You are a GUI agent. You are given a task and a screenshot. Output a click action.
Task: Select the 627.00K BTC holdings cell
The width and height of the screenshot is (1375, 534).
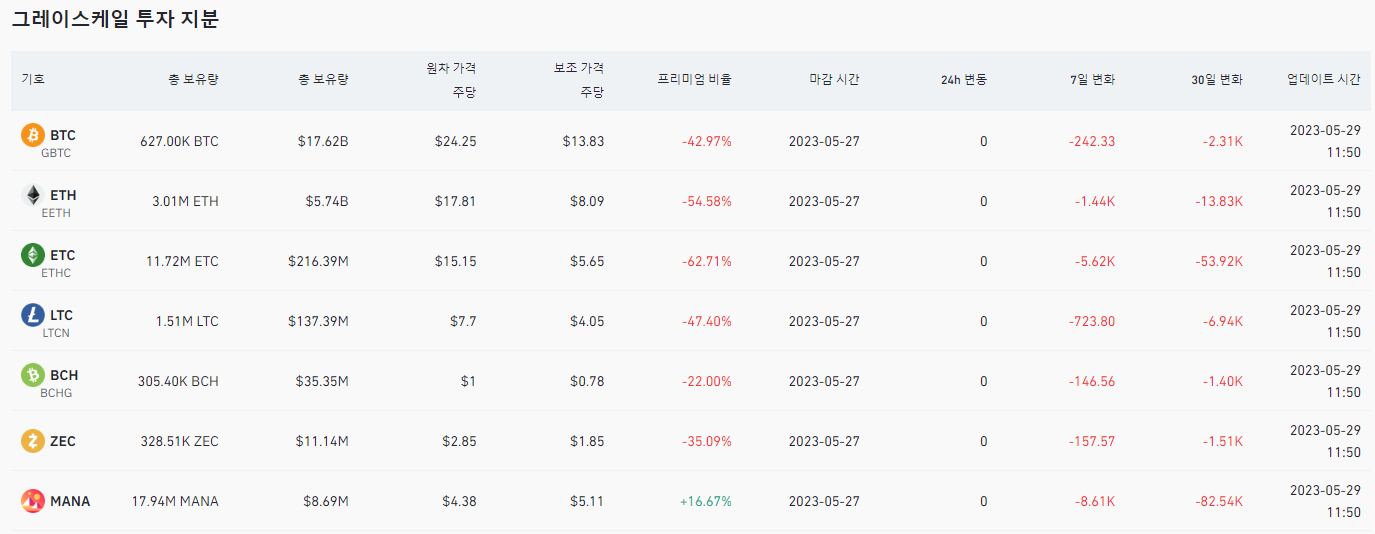179,141
